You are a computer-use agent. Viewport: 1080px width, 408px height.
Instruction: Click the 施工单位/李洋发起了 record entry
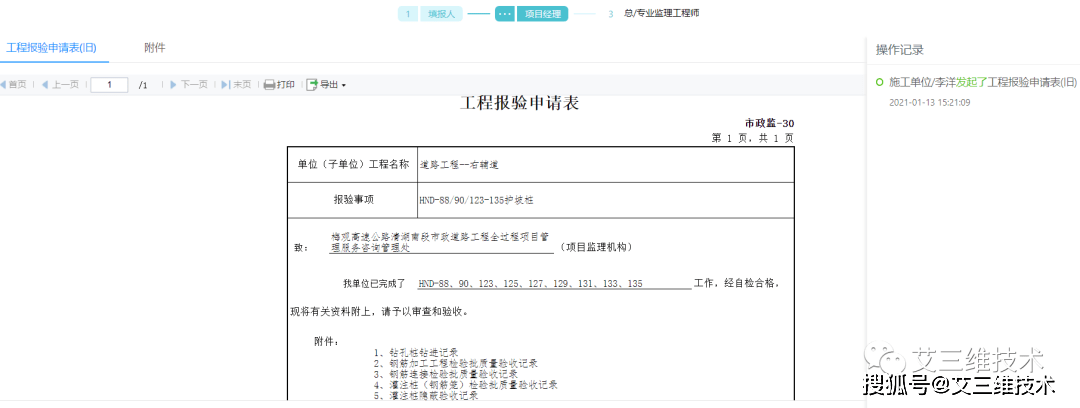coord(983,82)
